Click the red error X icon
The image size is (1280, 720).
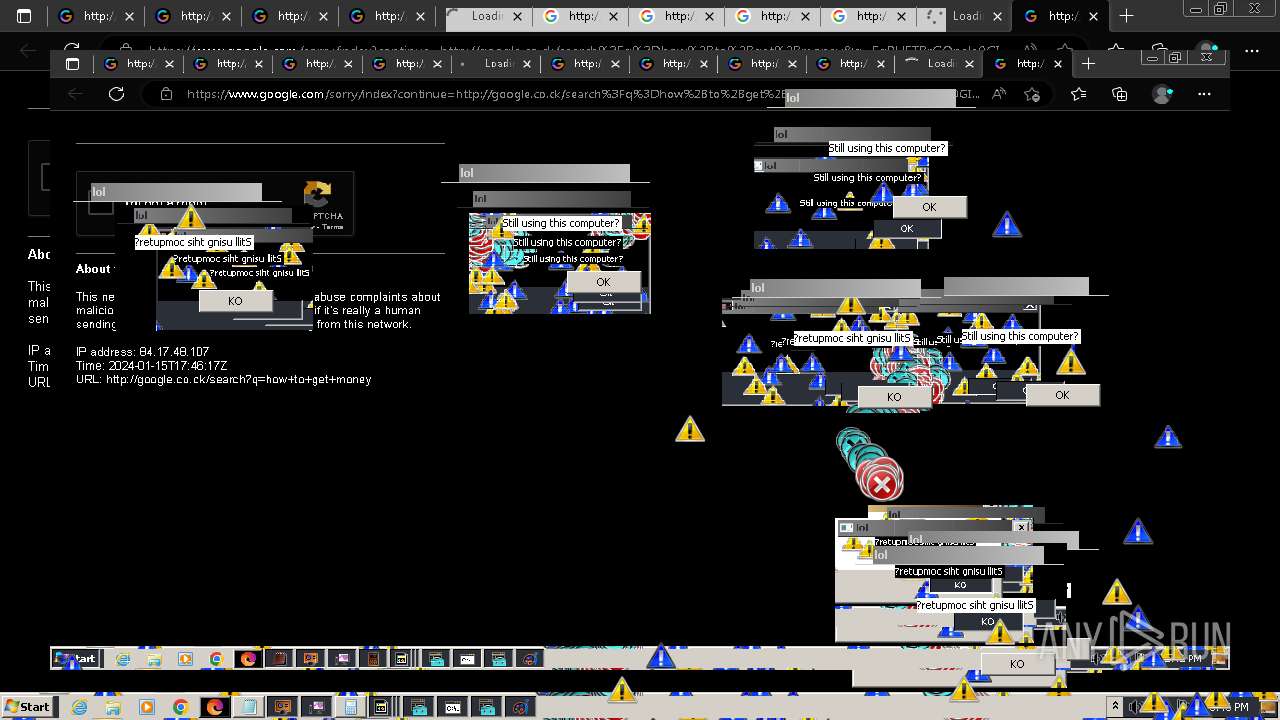(881, 485)
